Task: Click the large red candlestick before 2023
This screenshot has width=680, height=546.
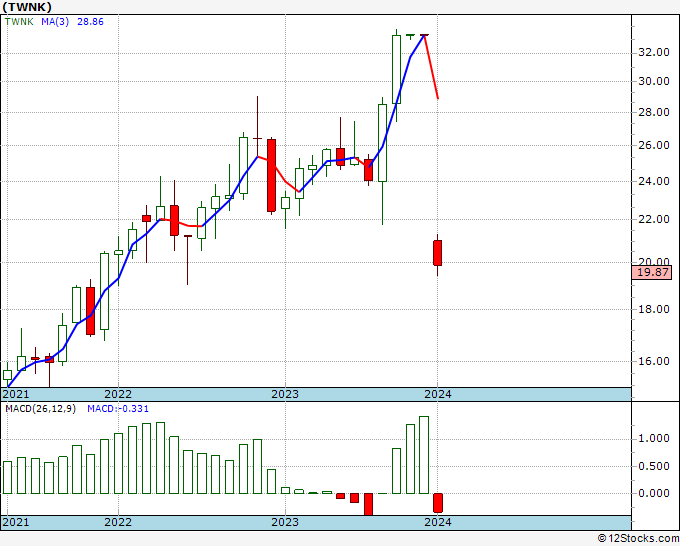Action: click(x=271, y=175)
